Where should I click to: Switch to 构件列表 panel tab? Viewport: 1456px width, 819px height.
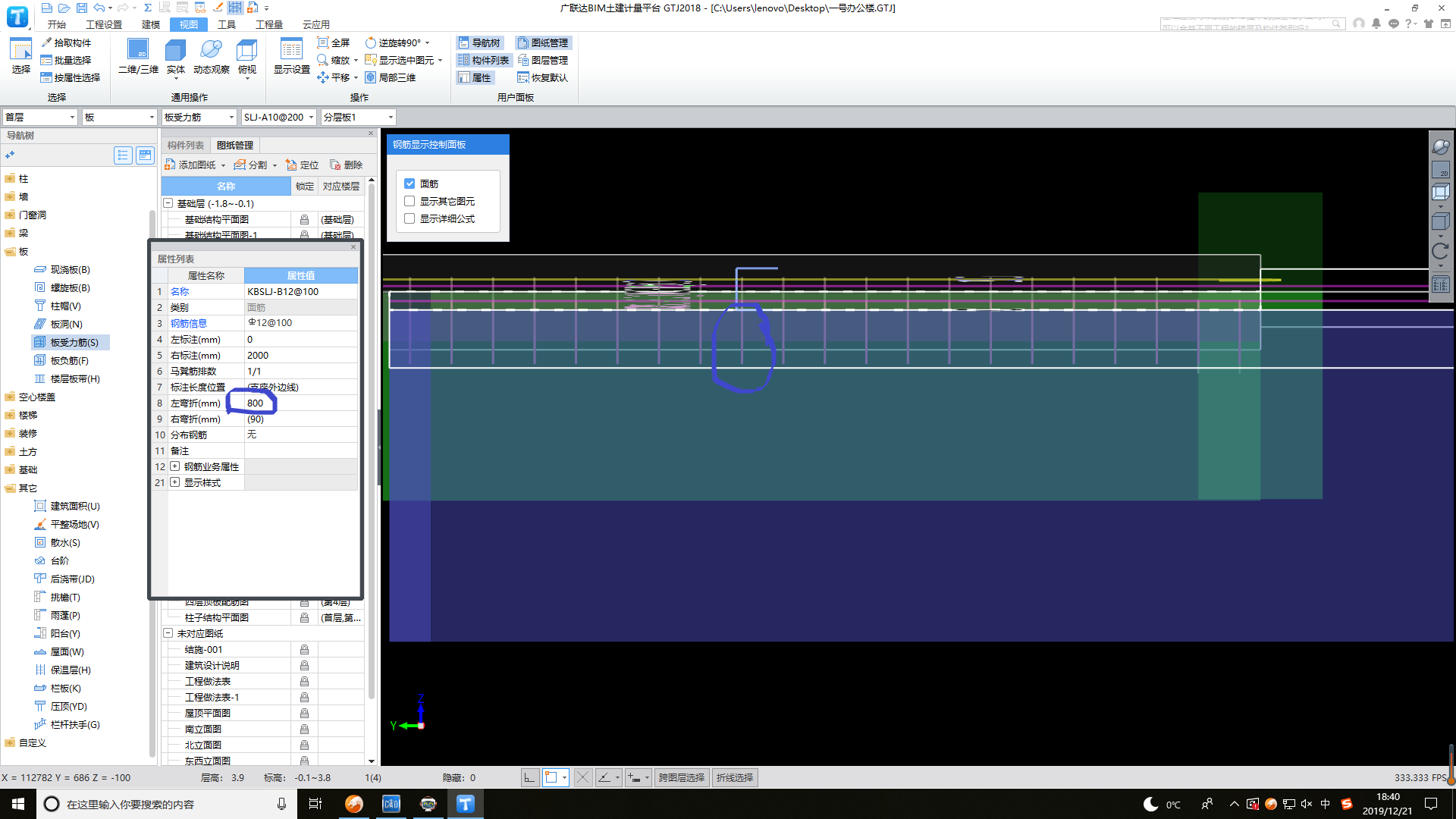pos(186,145)
